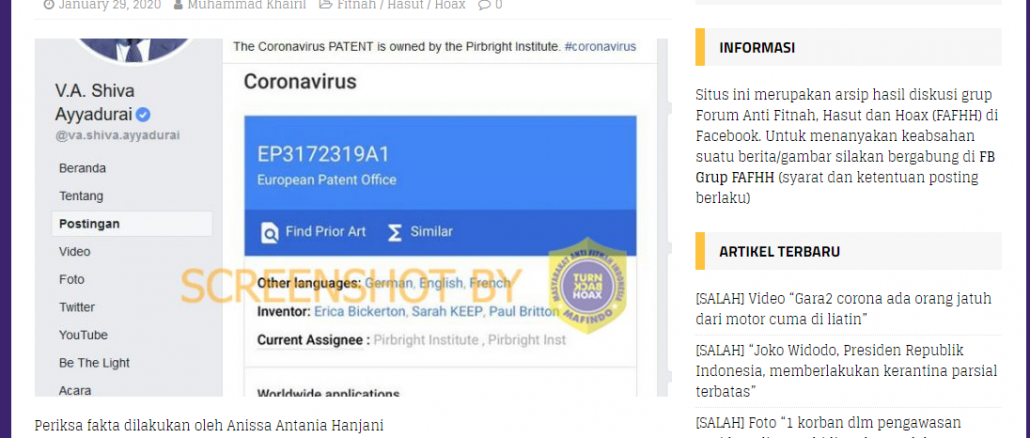Screen dimensions: 1030x438
Task: Click the verified badge next to Ayyadurai
Action: point(143,116)
